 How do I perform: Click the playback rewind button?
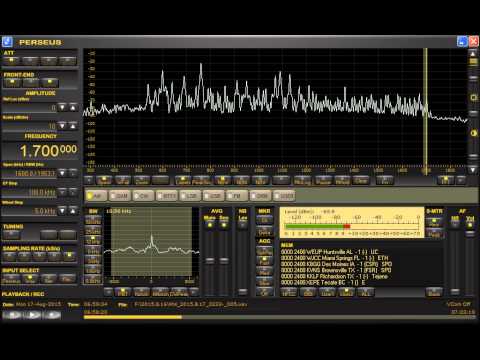coord(12,315)
